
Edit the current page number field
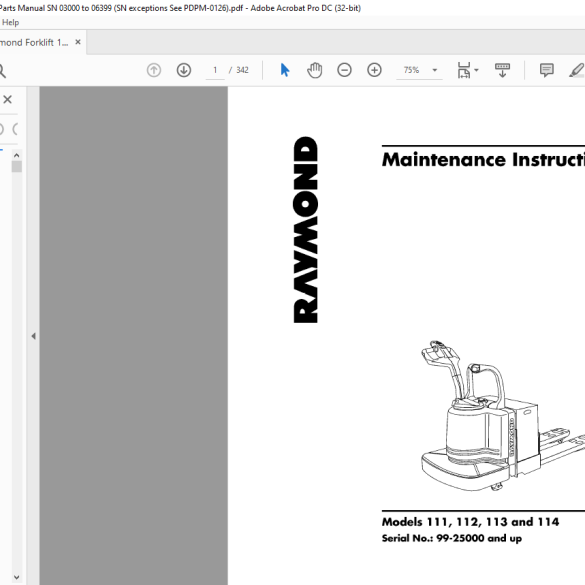click(215, 70)
